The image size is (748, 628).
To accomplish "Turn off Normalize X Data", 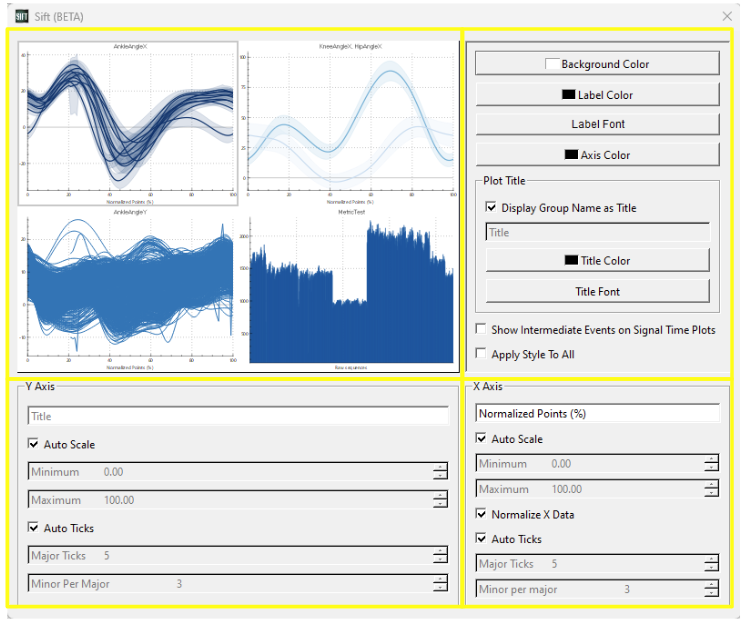I will click(482, 514).
